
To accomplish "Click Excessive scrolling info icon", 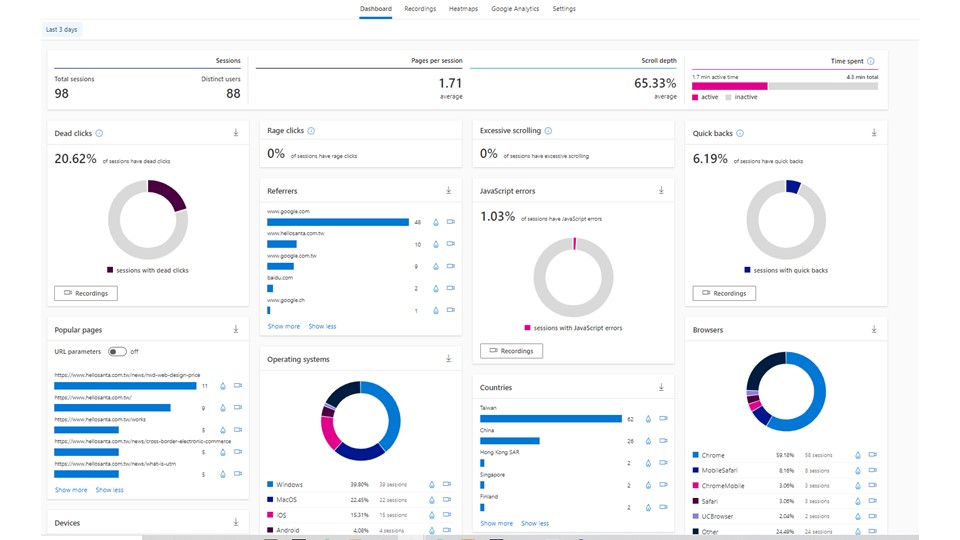I will click(548, 131).
